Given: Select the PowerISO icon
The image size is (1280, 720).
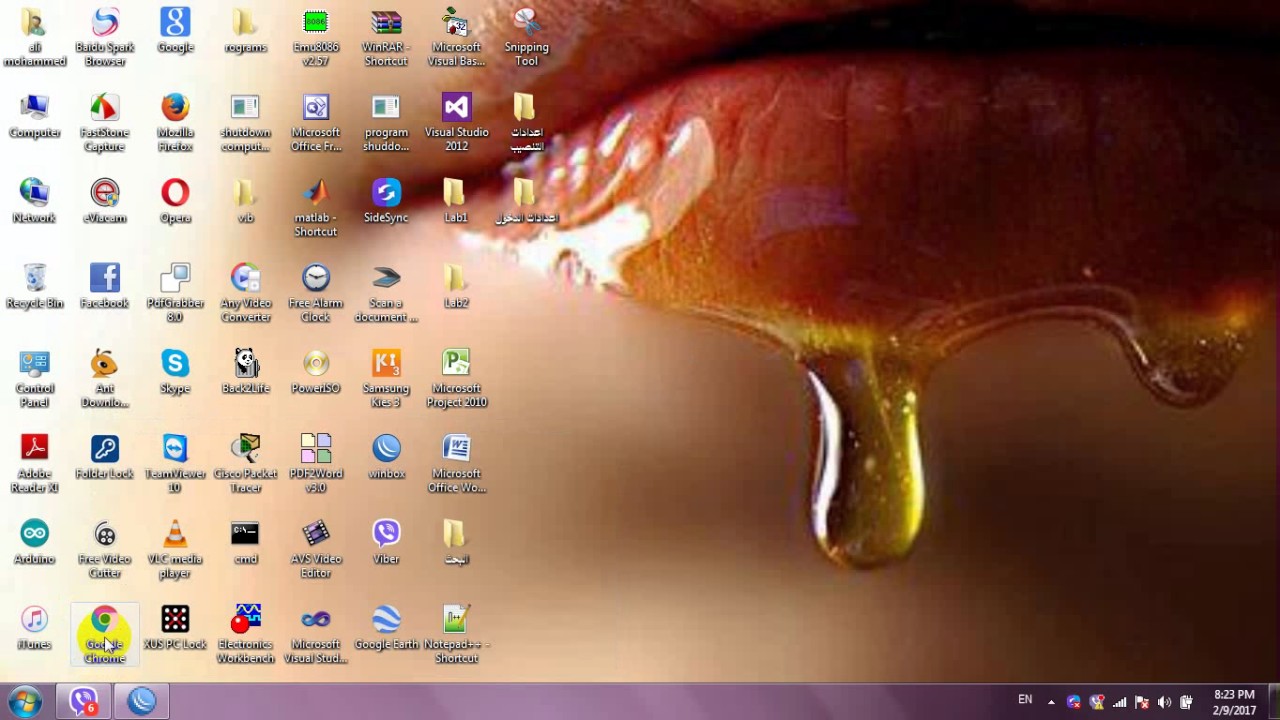Looking at the screenshot, I should pyautogui.click(x=316, y=372).
